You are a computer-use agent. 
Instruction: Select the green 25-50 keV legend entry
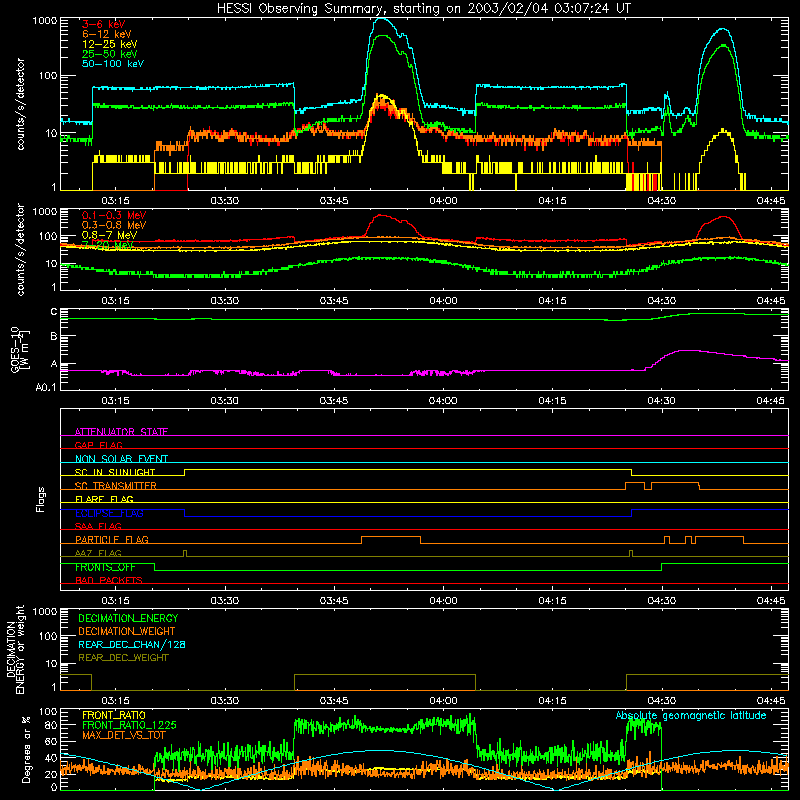(x=109, y=54)
